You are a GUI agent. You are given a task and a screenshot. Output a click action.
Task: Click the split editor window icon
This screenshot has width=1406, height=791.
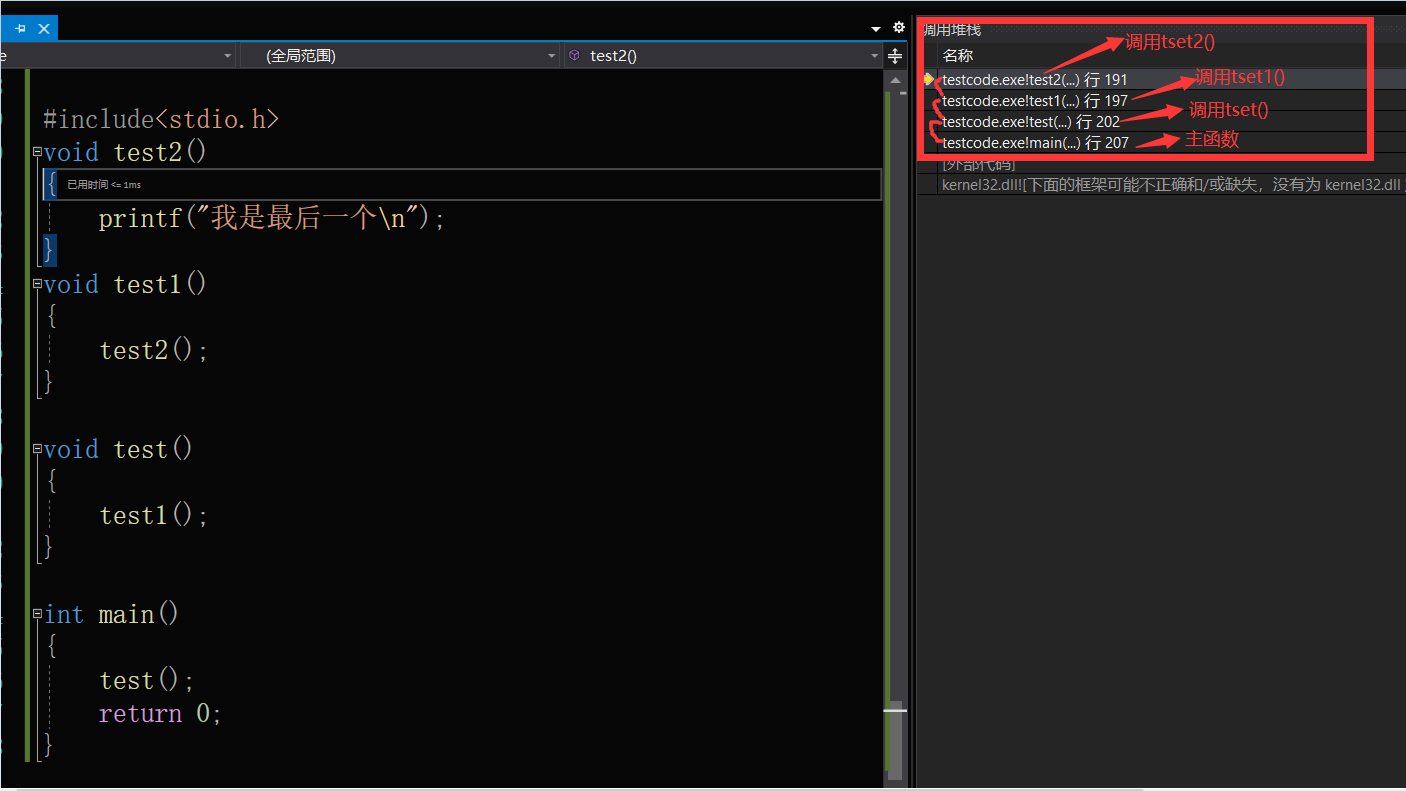895,56
